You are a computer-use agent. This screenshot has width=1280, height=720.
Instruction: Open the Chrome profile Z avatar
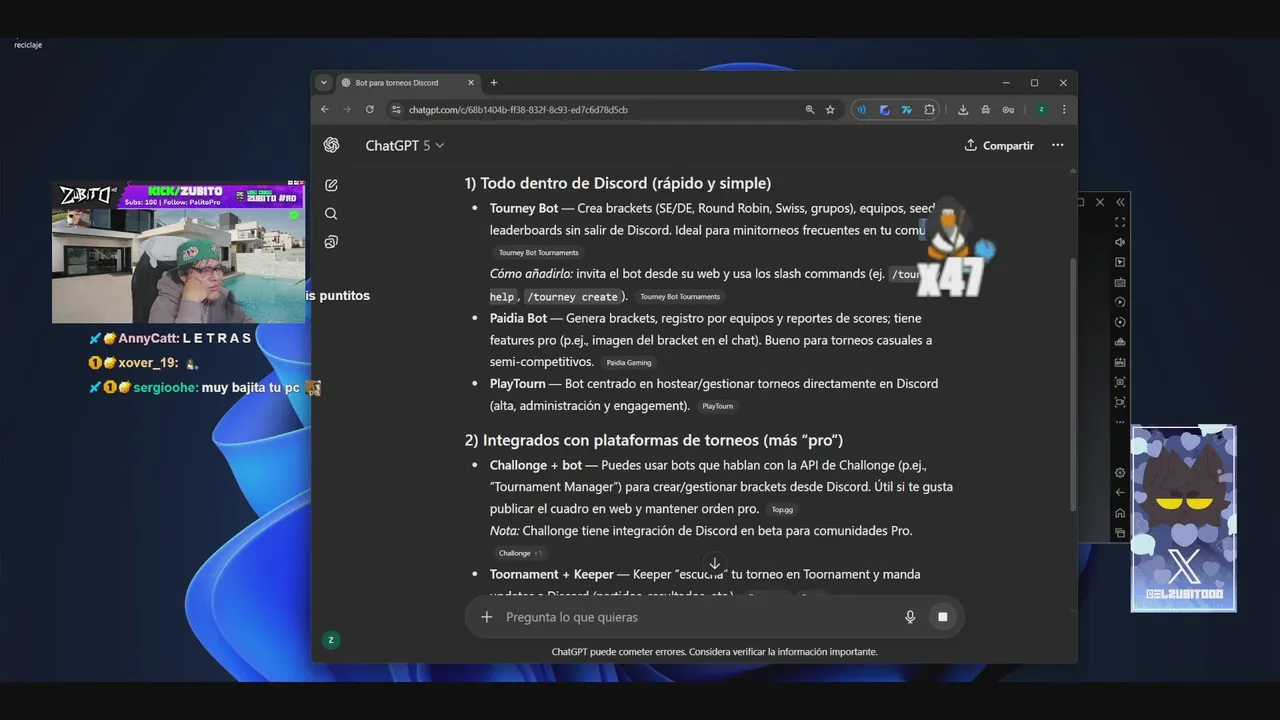click(x=1041, y=110)
